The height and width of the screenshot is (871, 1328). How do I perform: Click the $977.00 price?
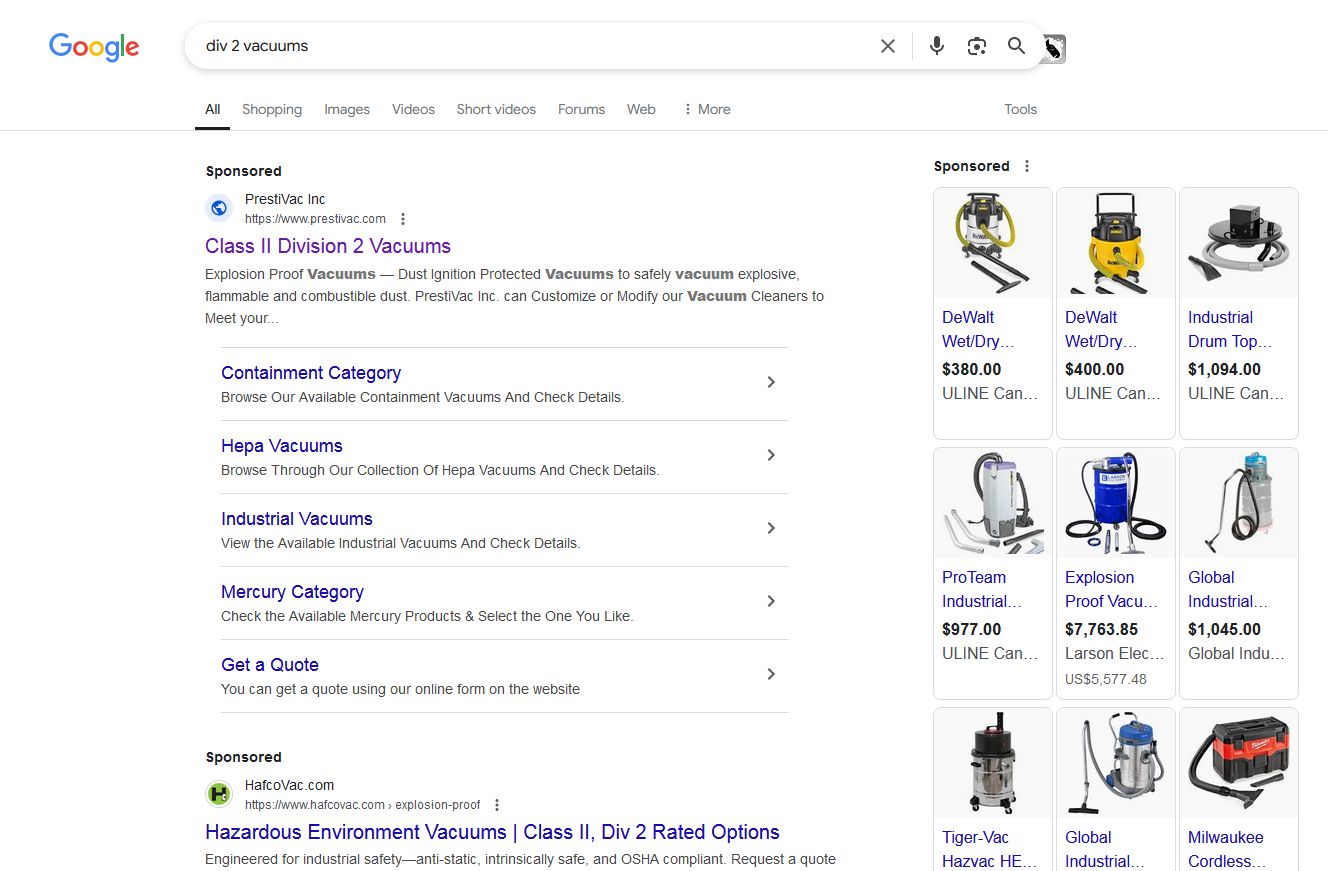coord(972,629)
